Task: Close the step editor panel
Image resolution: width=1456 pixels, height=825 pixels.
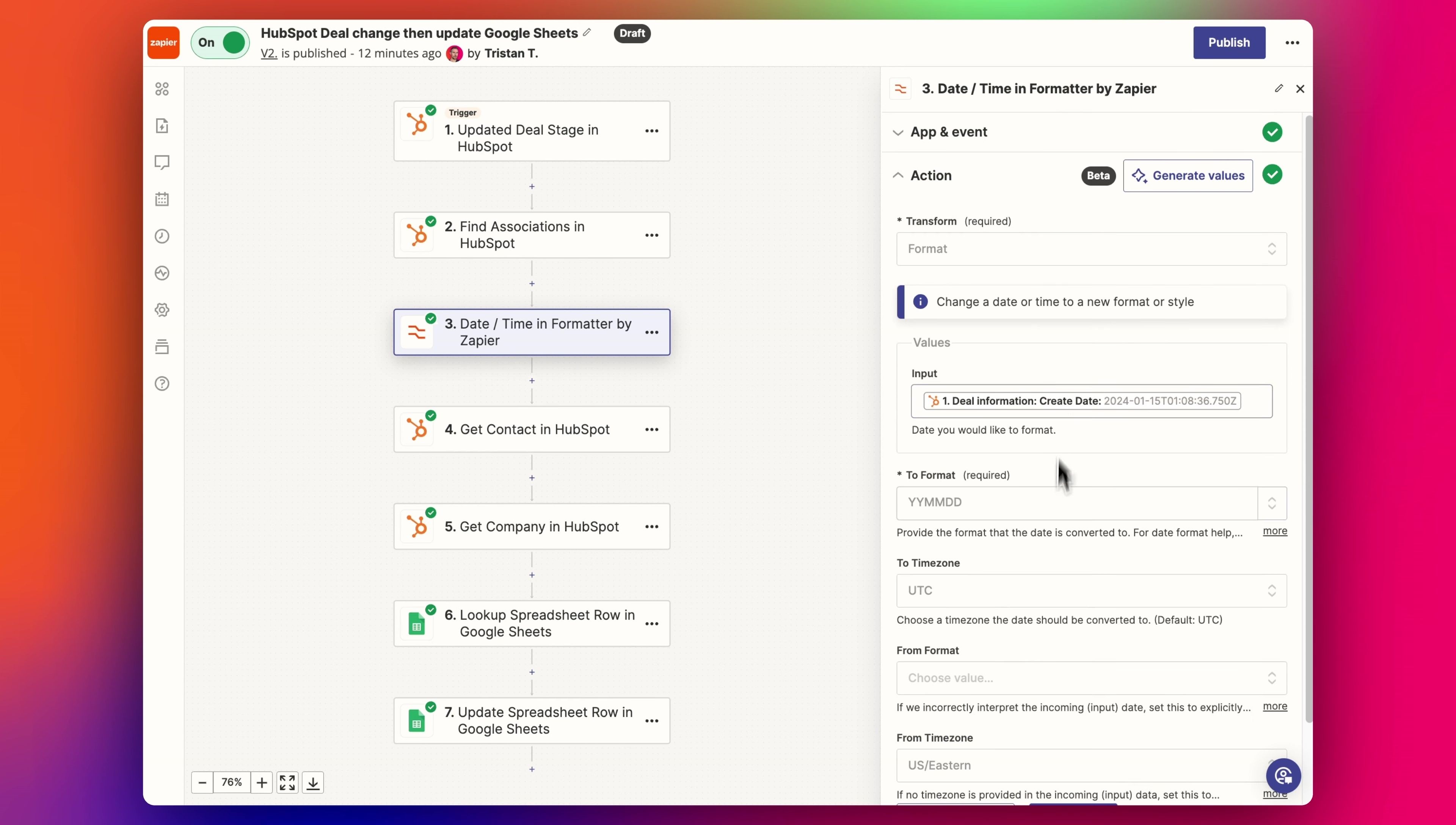Action: [1300, 89]
